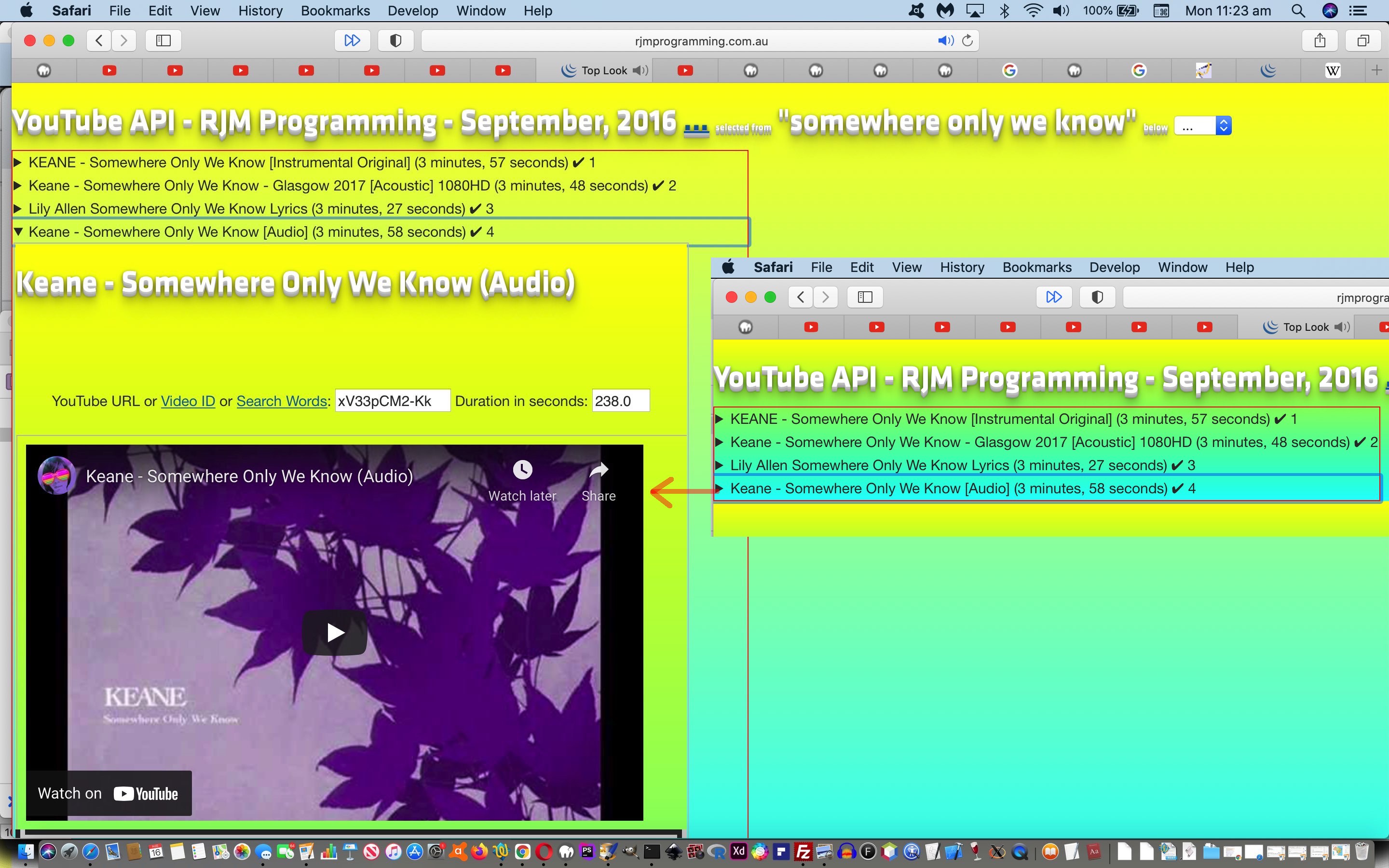Open the Bookmarks menu
This screenshot has width=1389, height=868.
[335, 10]
